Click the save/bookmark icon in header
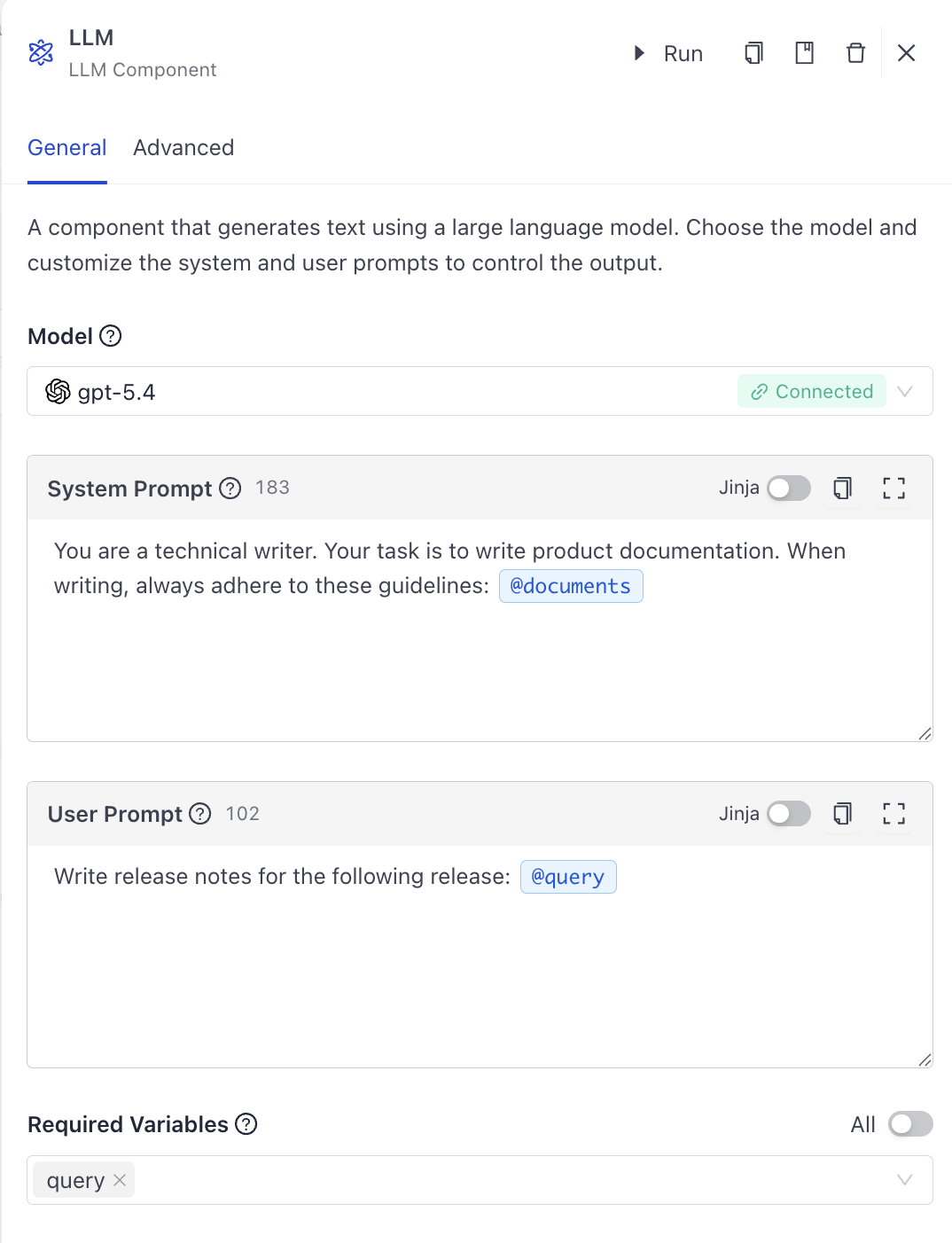952x1243 pixels. click(805, 53)
